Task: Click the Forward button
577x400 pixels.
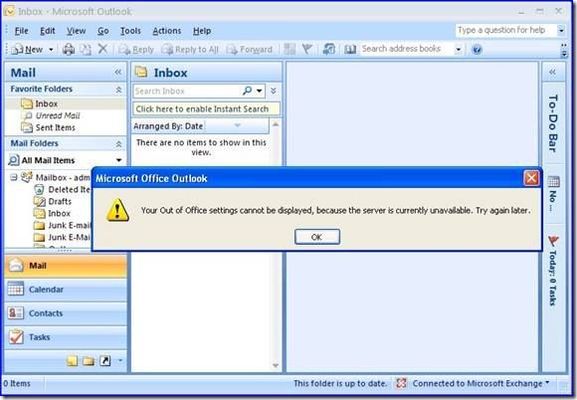Action: [249, 49]
